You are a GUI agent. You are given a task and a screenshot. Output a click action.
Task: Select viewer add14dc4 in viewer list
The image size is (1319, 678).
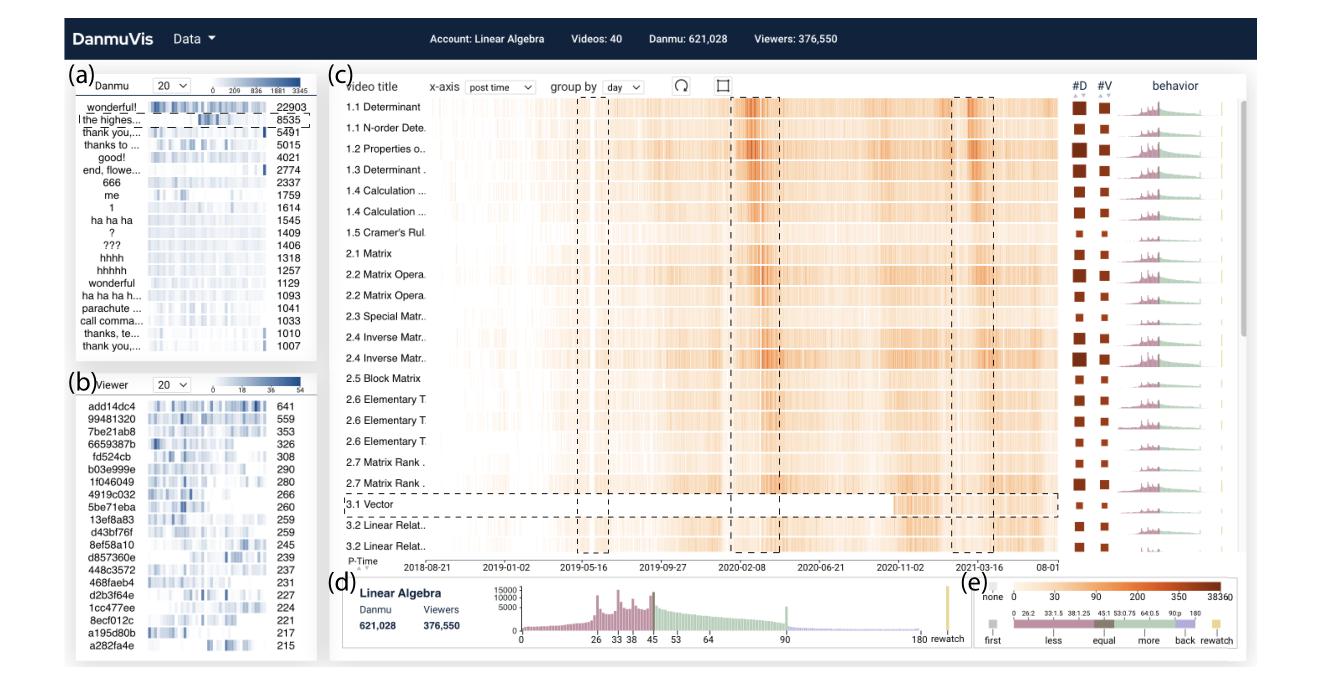coord(111,407)
